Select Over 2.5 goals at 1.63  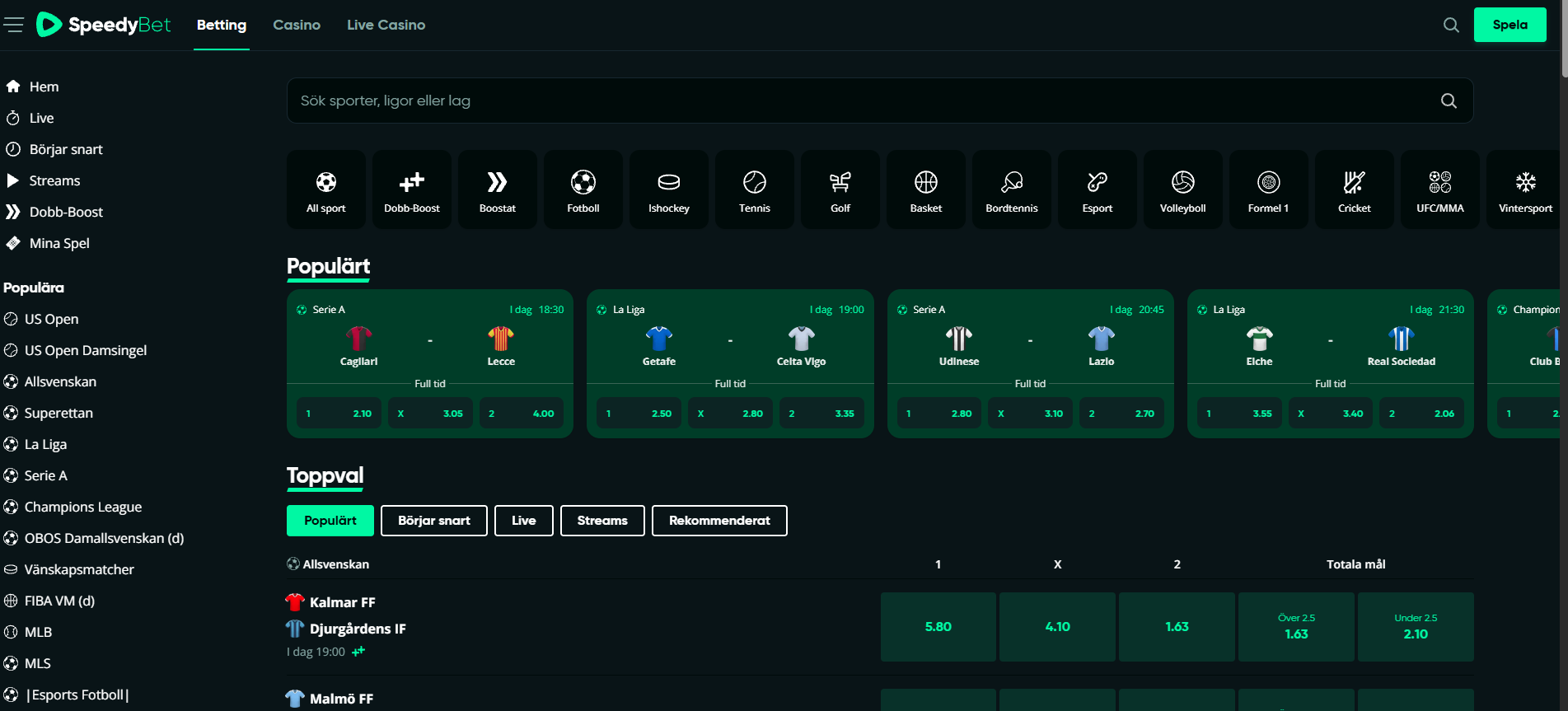pos(1296,627)
